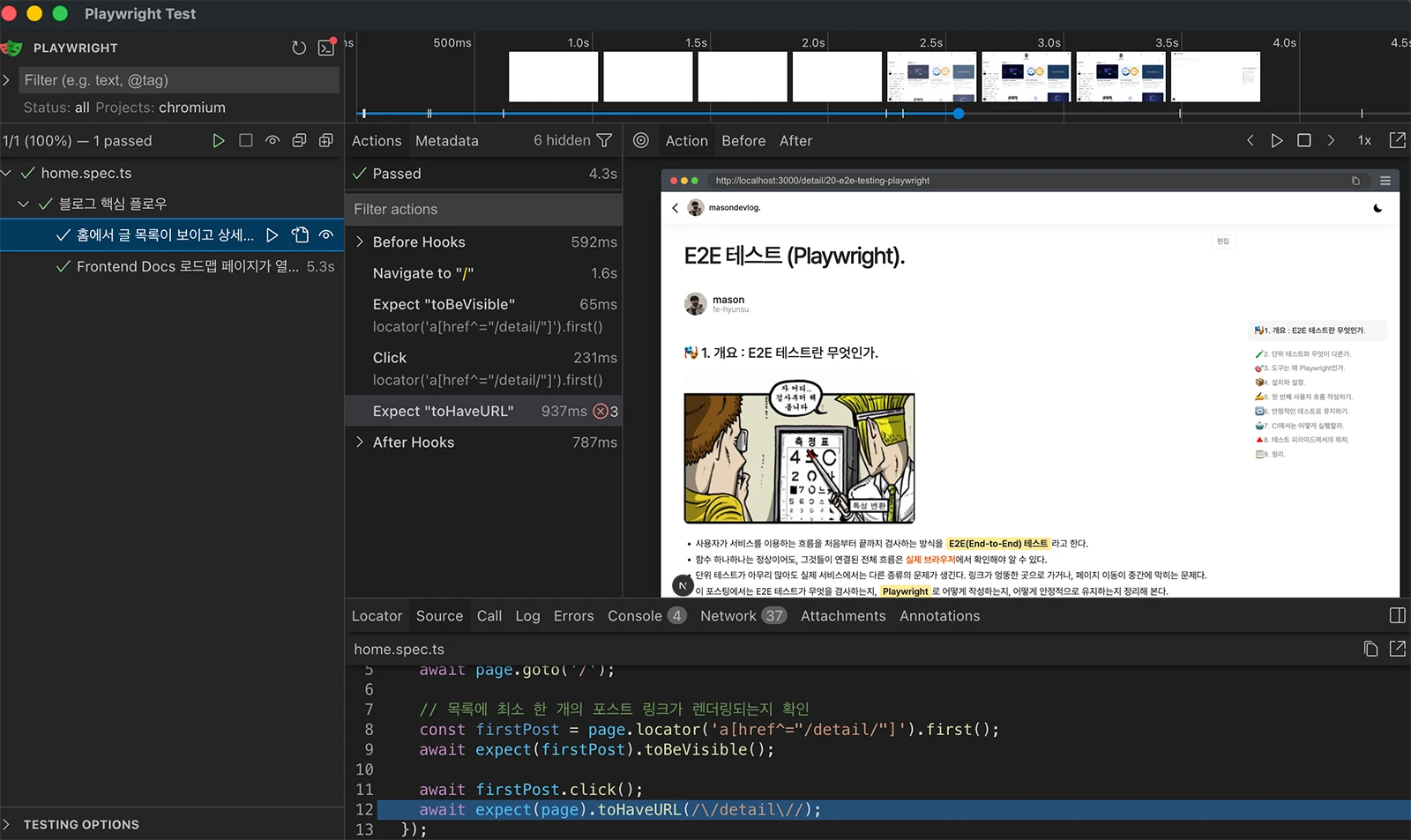1411x840 pixels.
Task: Toggle dark mode moon in snapshot page
Action: tap(1377, 208)
